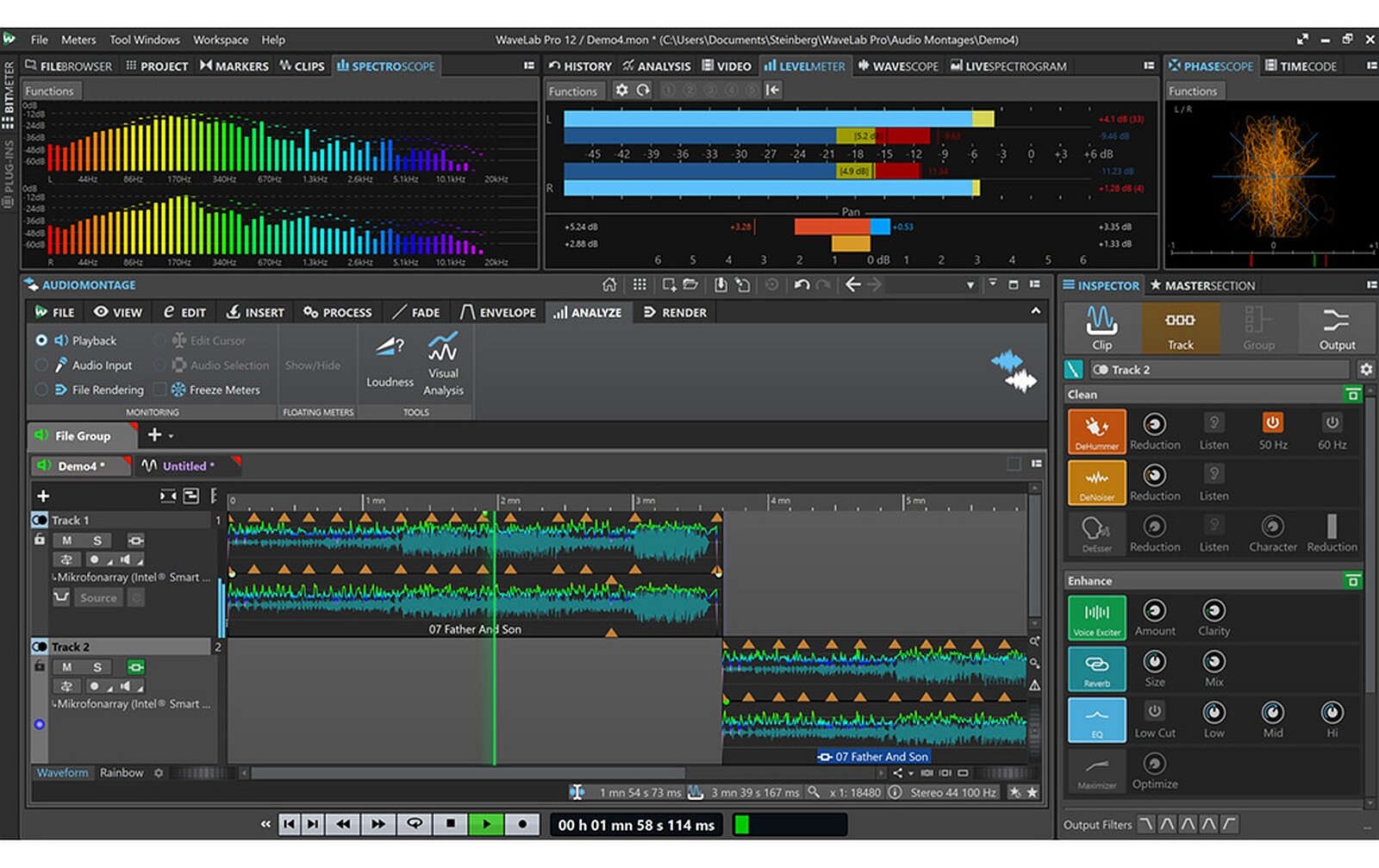This screenshot has width=1379, height=868.
Task: Stop playback with the stop button
Action: tap(450, 824)
